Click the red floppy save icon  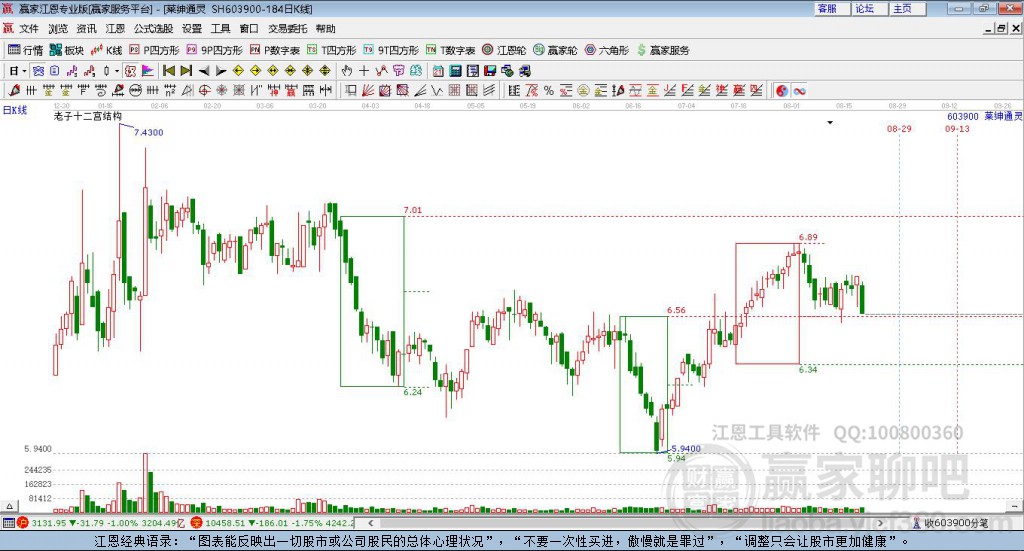490,71
